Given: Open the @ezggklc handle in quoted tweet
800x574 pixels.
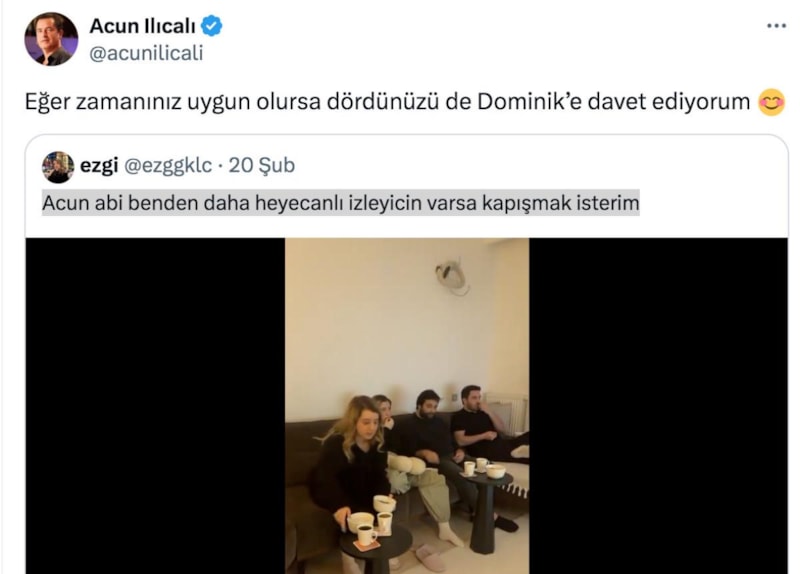Looking at the screenshot, I should click(x=168, y=165).
